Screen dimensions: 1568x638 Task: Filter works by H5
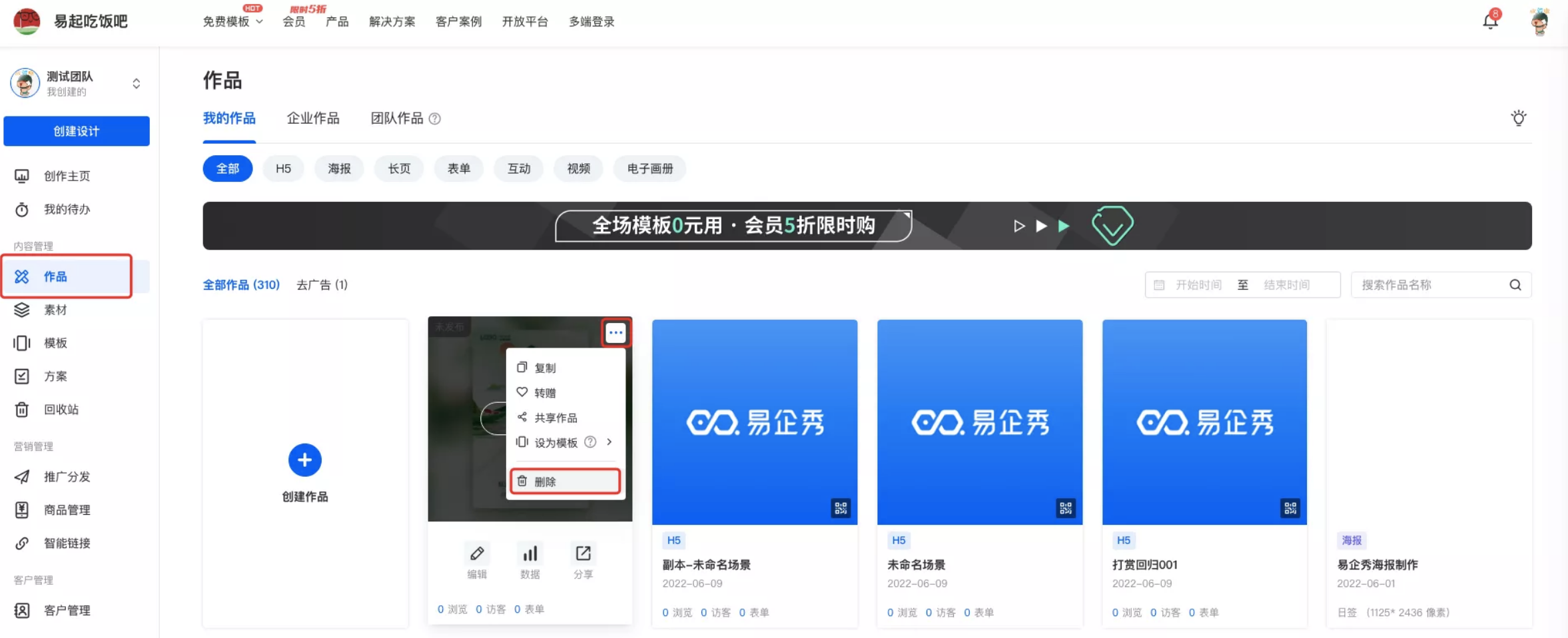pyautogui.click(x=283, y=168)
